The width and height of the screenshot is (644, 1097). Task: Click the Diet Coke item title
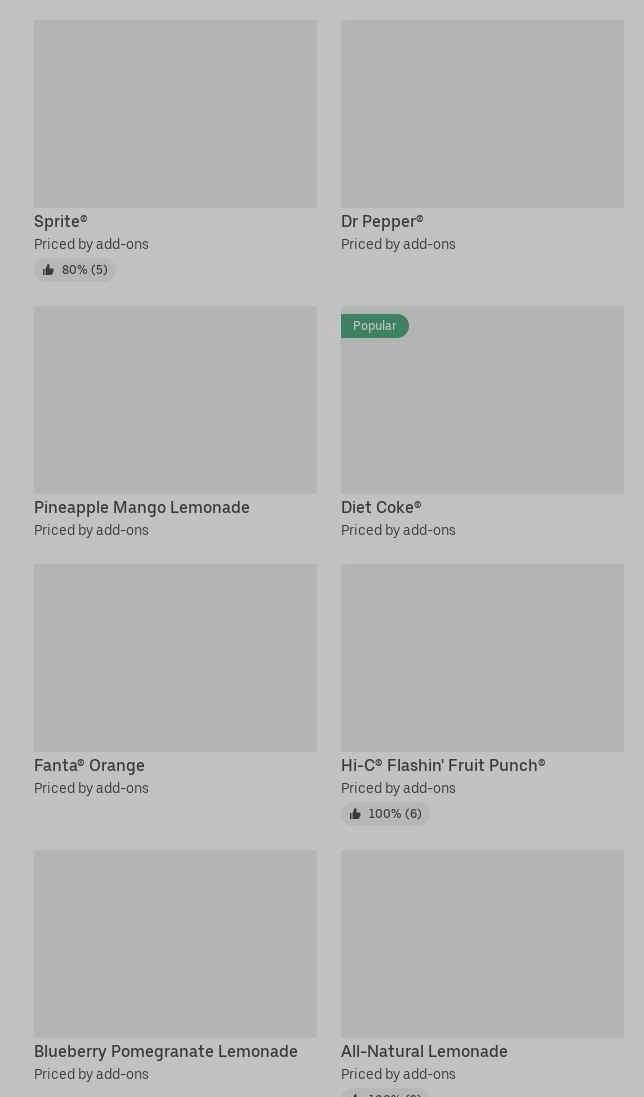[381, 507]
